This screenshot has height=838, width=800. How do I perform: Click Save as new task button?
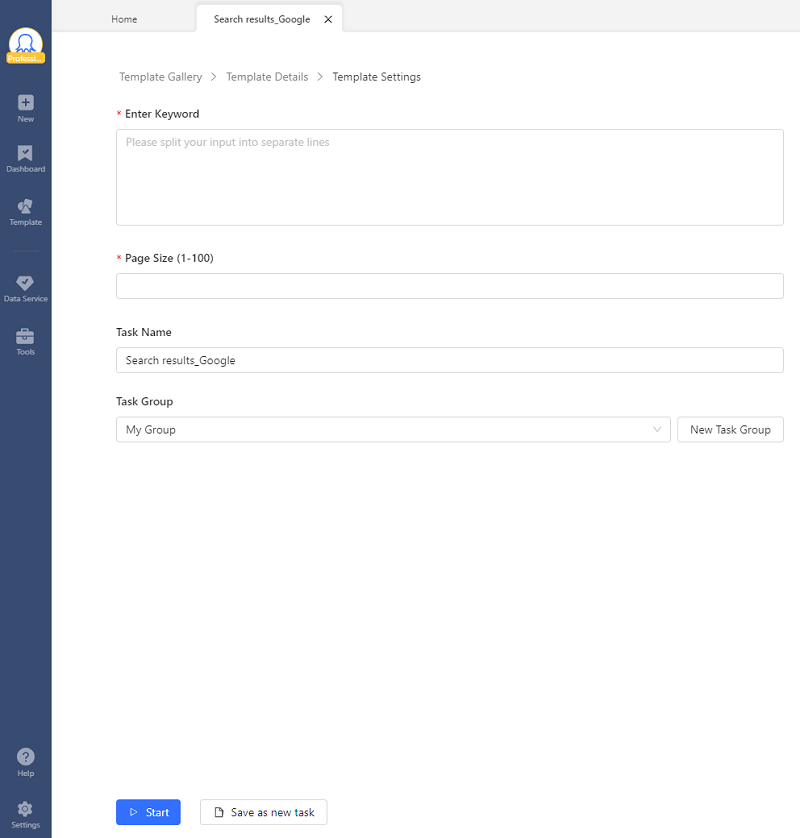[x=263, y=812]
